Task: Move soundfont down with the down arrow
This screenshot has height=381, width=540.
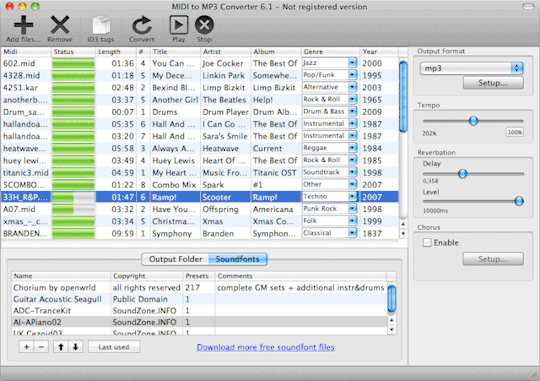Action: point(76,347)
